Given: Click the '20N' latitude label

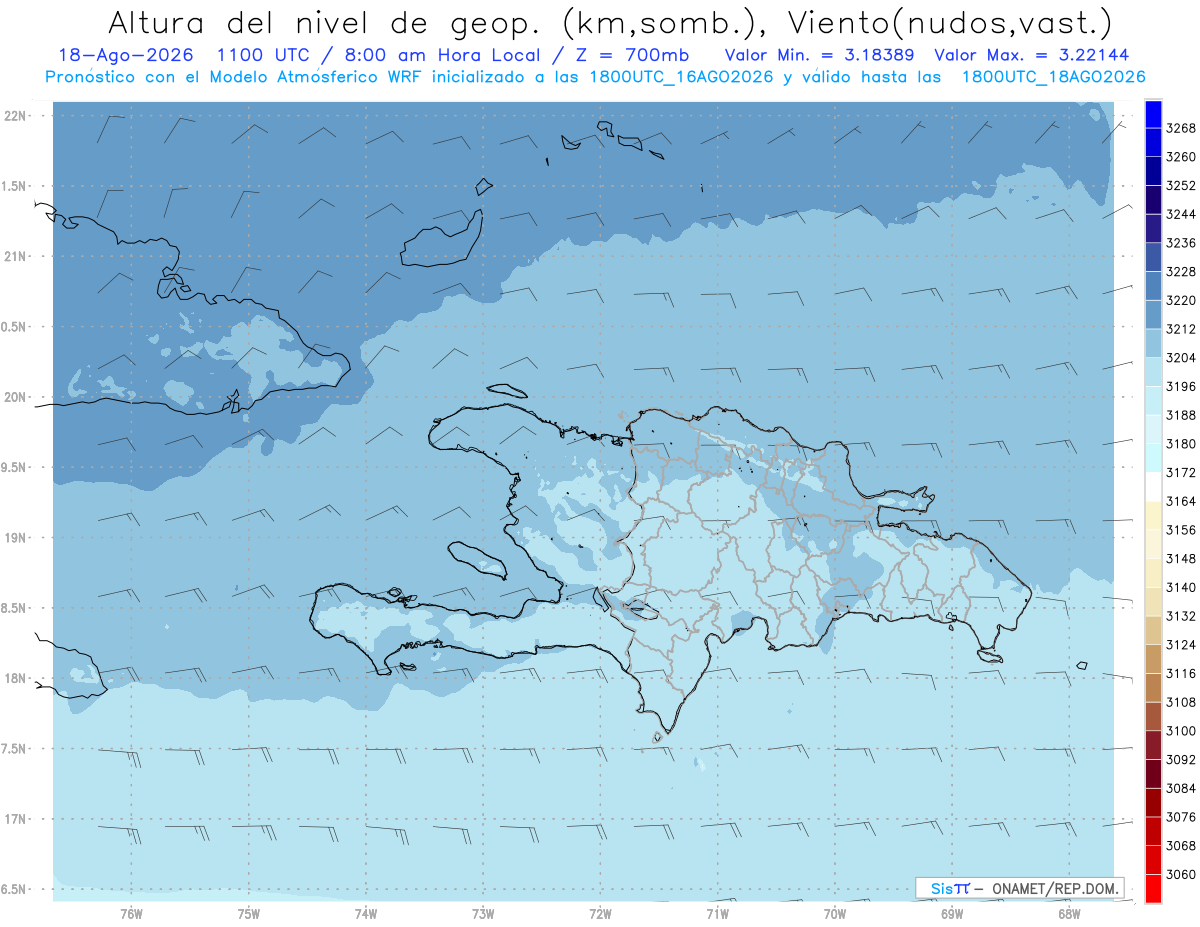Looking at the screenshot, I should tap(16, 397).
